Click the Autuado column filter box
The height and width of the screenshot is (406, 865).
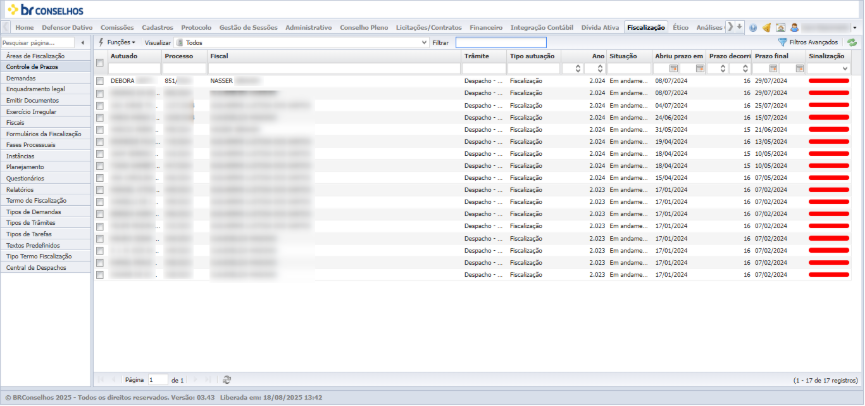coord(134,68)
